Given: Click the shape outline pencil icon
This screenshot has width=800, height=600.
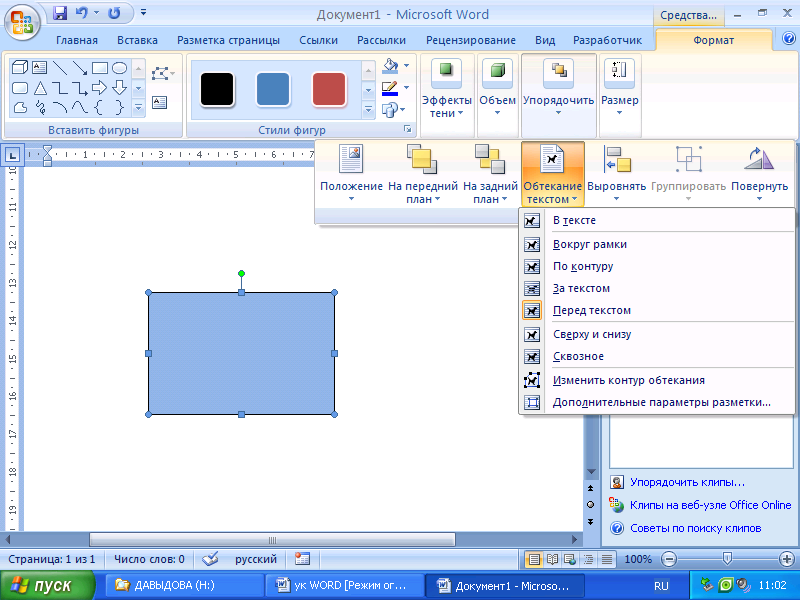Looking at the screenshot, I should tap(390, 88).
